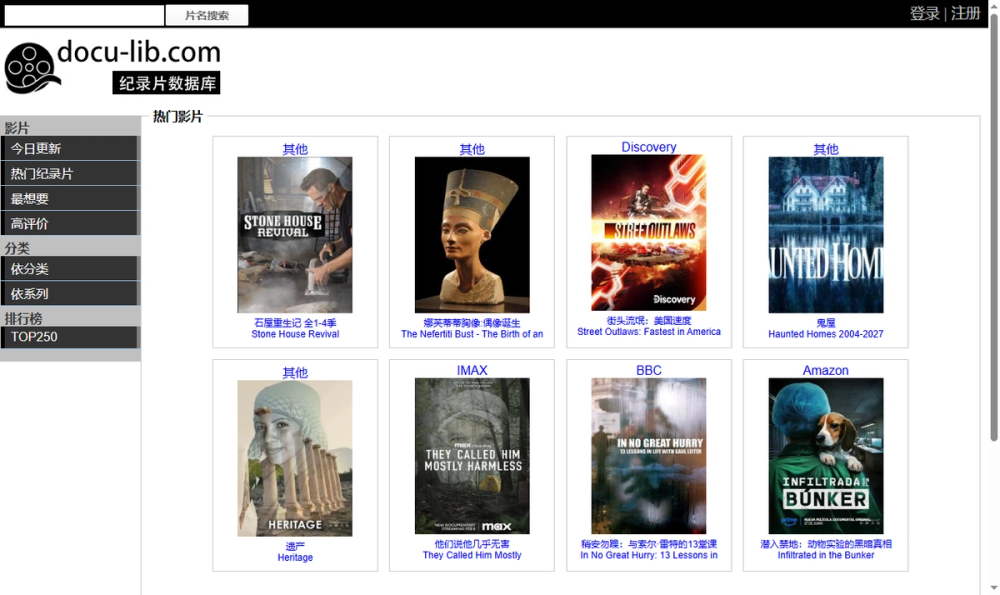Click the vertical page scrollbar thumb
The height and width of the screenshot is (595, 1000).
pyautogui.click(x=994, y=226)
